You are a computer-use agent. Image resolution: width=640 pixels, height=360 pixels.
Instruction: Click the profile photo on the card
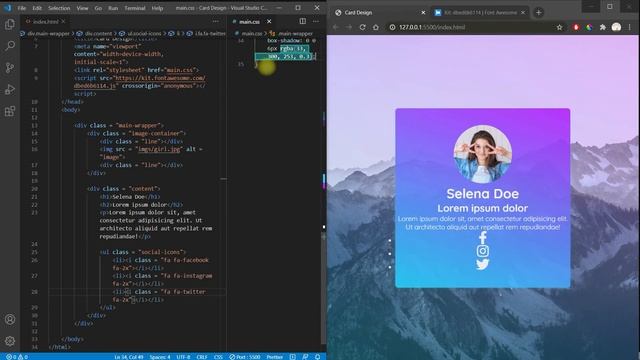click(482, 154)
